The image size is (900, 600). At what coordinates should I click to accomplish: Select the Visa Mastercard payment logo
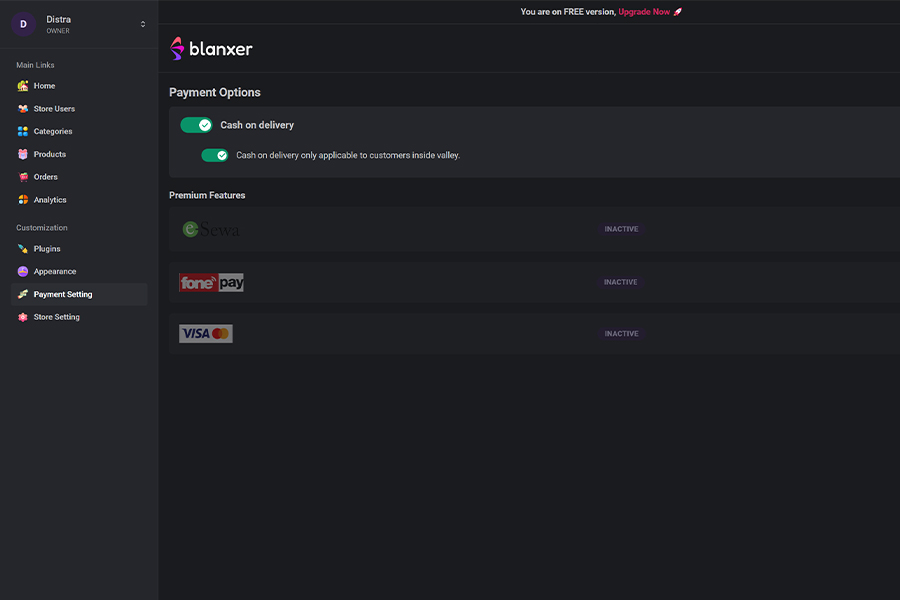point(206,334)
